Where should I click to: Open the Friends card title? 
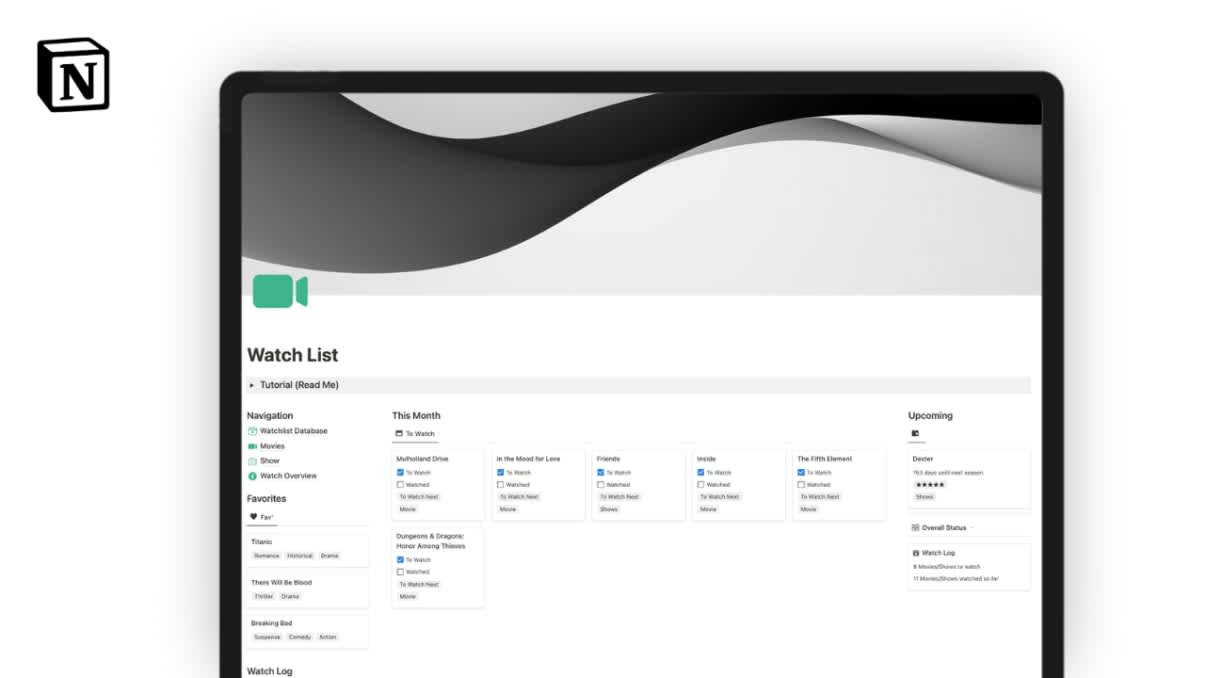pos(608,459)
